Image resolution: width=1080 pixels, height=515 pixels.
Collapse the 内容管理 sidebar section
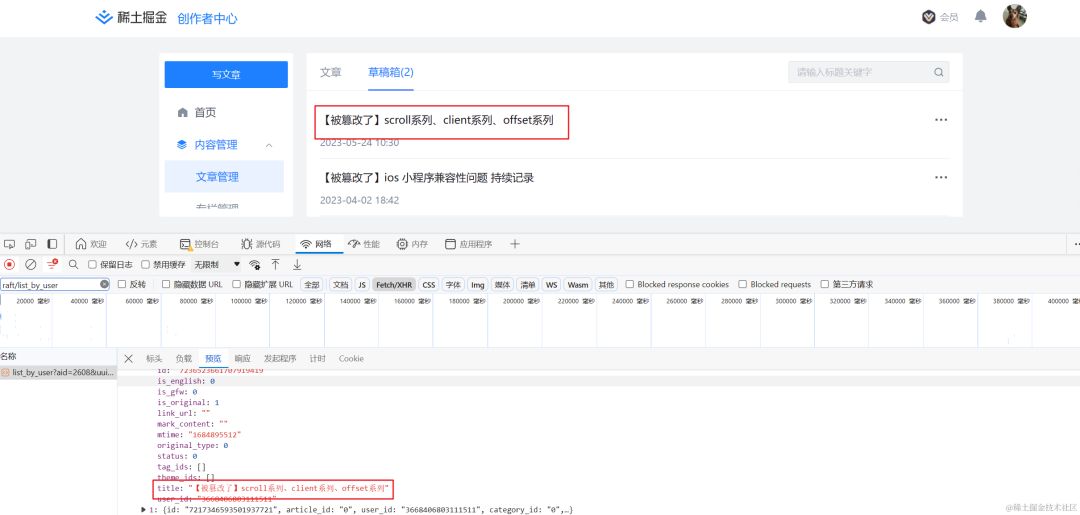point(269,145)
